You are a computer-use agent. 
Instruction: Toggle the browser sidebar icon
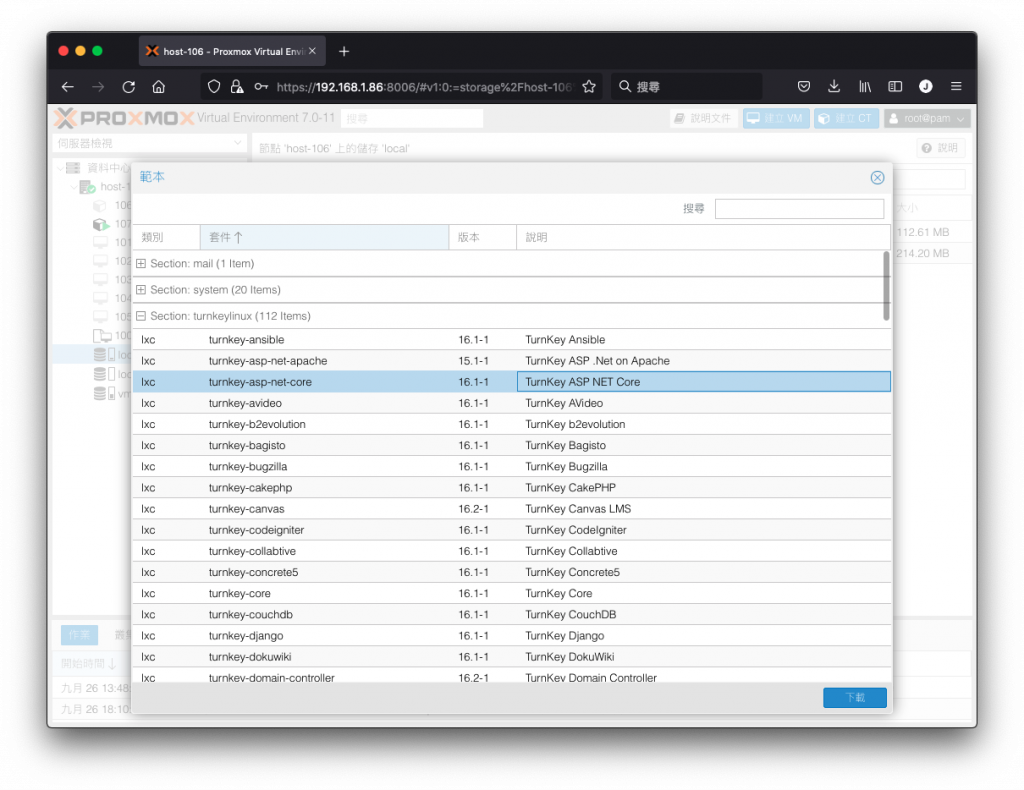tap(895, 87)
